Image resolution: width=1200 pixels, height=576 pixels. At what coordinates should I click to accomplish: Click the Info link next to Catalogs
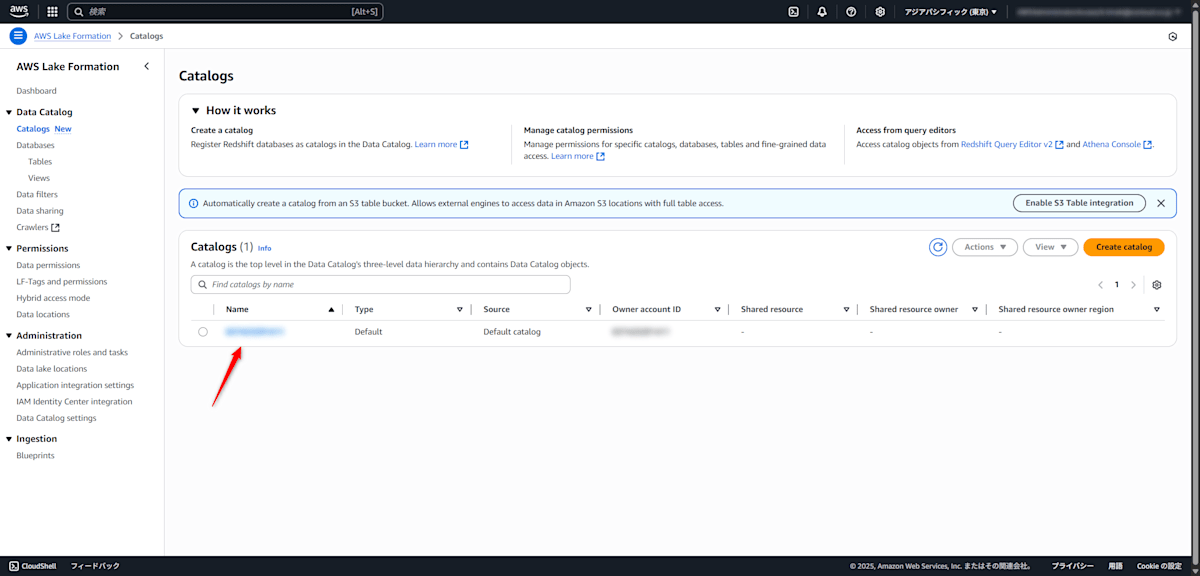tap(264, 248)
